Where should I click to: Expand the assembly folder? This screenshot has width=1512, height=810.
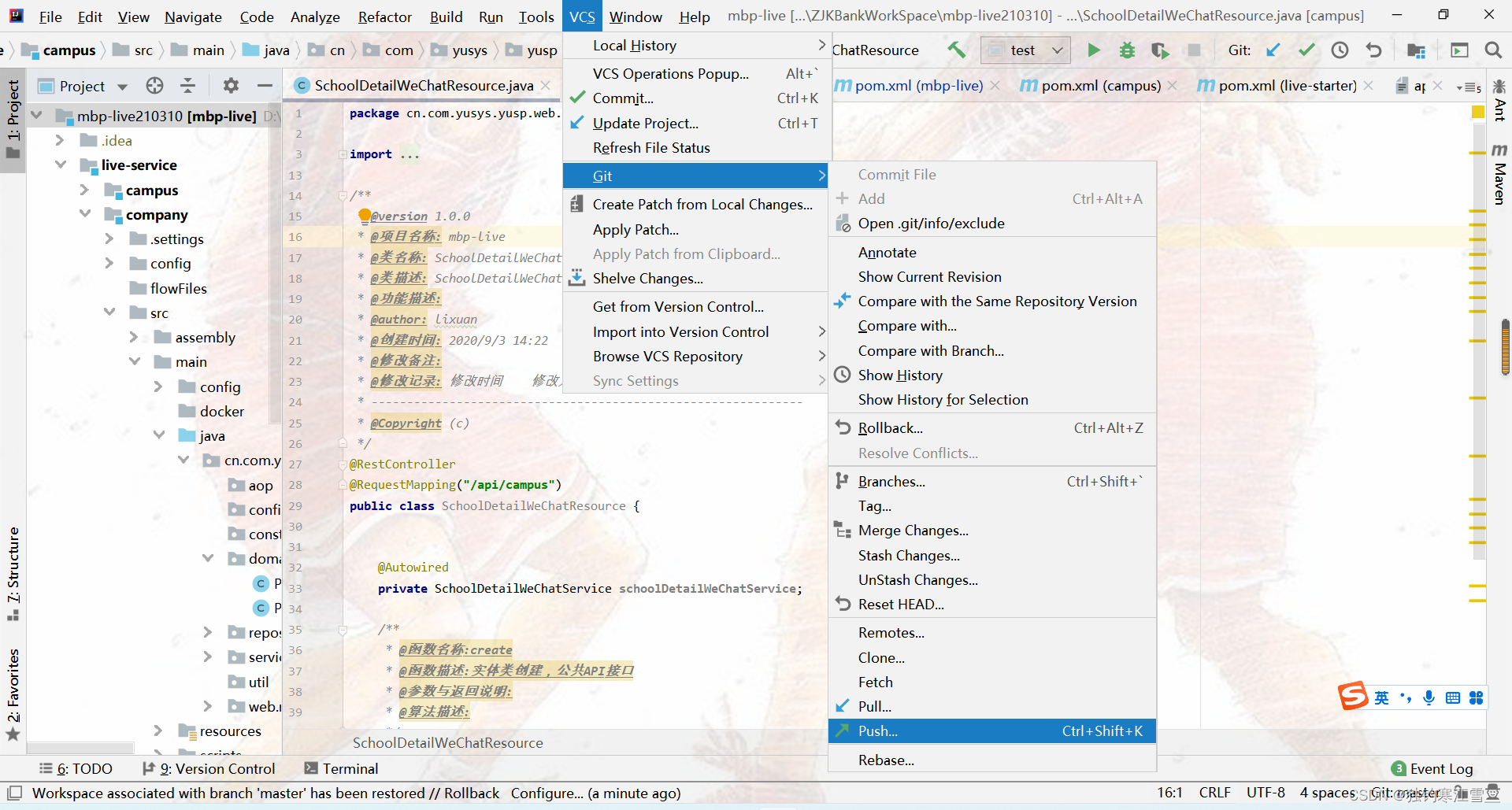[x=134, y=337]
